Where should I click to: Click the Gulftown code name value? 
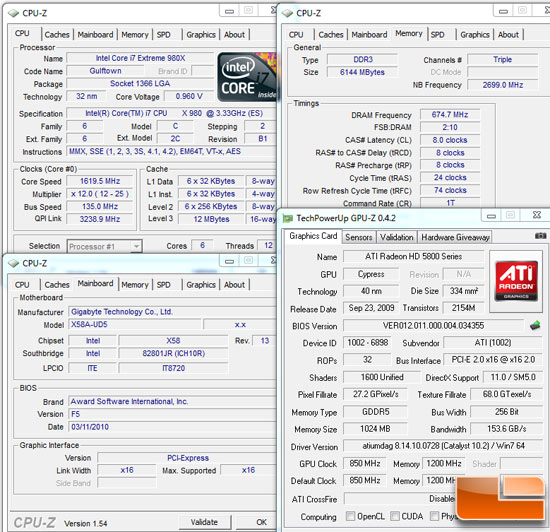point(105,71)
